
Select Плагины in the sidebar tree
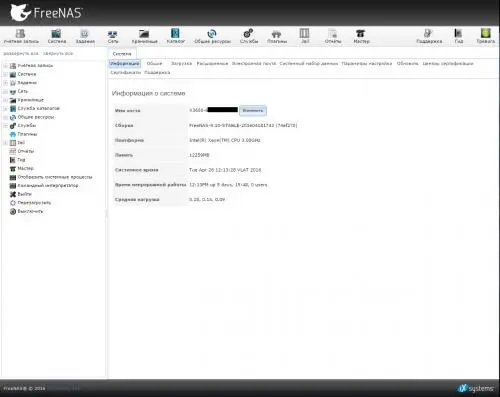pyautogui.click(x=23, y=134)
